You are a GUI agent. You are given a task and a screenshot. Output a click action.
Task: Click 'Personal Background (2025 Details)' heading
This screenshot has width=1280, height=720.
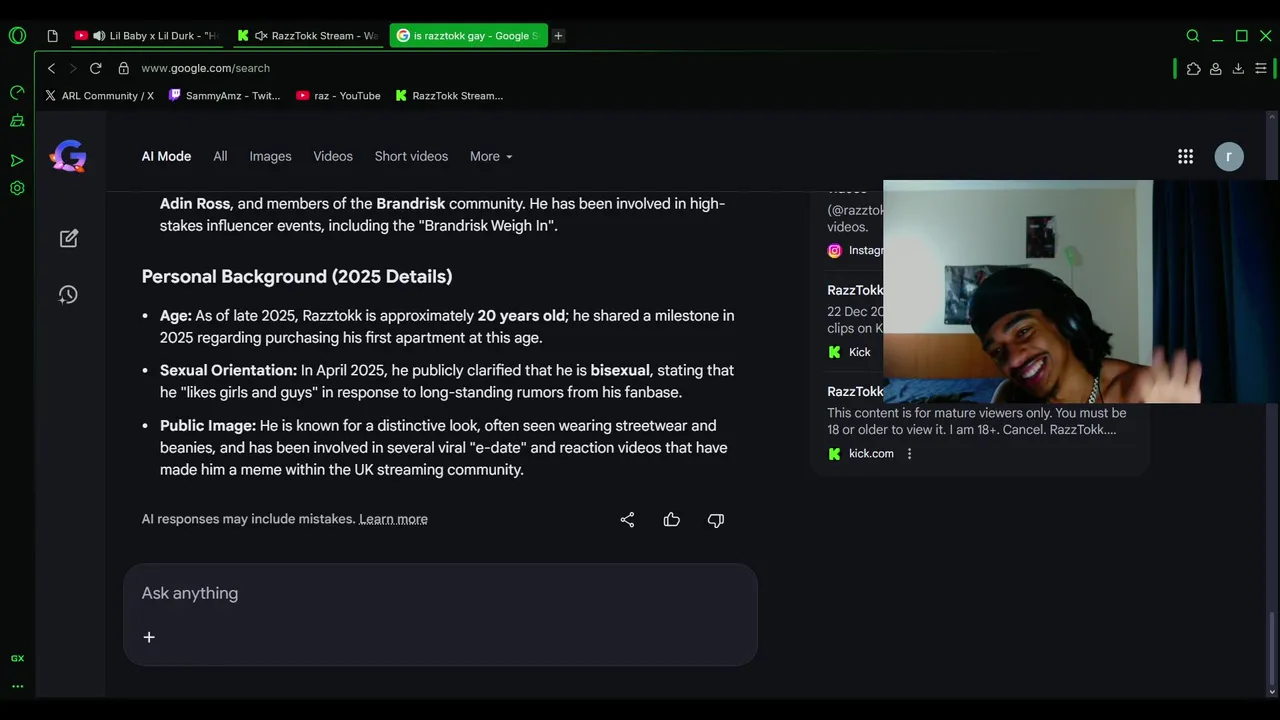coord(297,276)
